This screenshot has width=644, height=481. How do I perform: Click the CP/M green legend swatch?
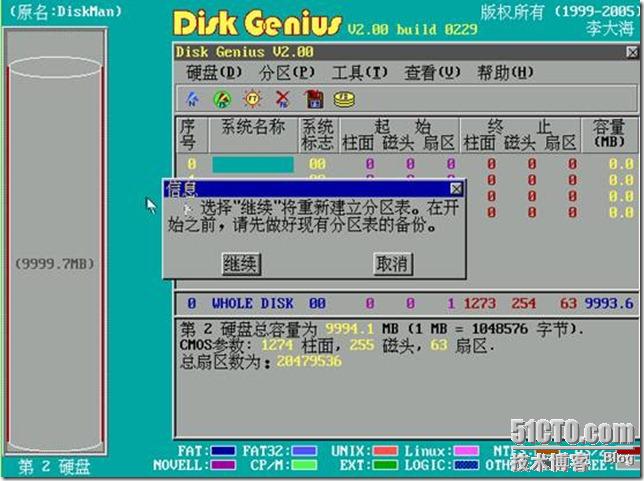pyautogui.click(x=304, y=465)
